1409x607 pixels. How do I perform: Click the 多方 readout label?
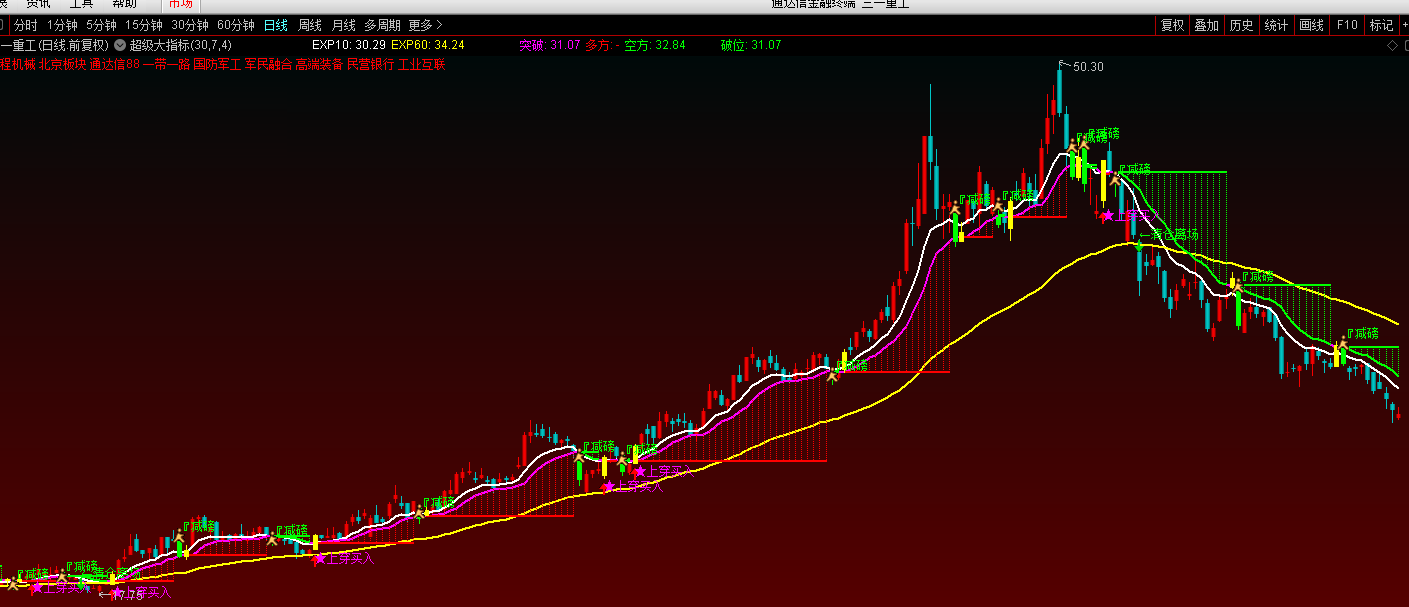pos(600,45)
